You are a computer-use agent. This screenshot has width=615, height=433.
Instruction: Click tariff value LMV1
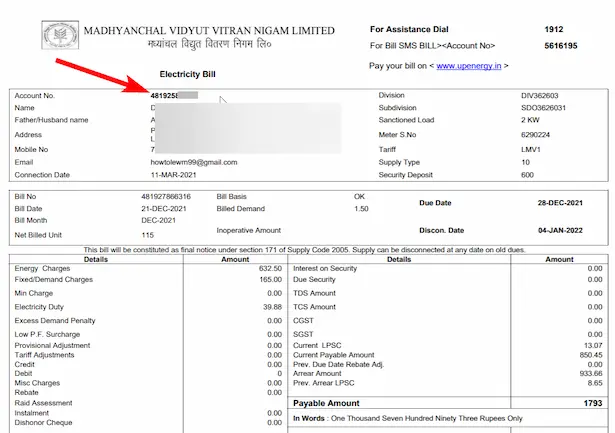click(x=531, y=149)
